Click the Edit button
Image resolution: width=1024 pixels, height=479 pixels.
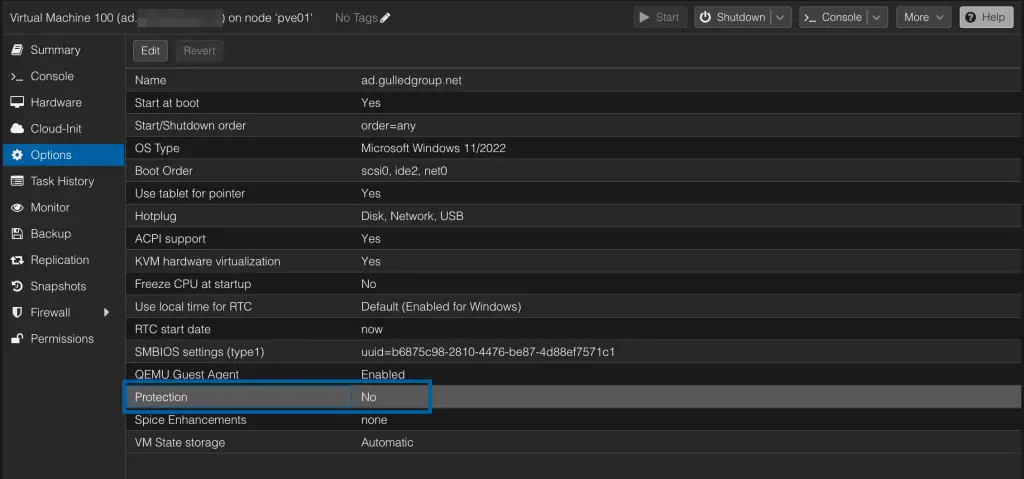pyautogui.click(x=150, y=51)
